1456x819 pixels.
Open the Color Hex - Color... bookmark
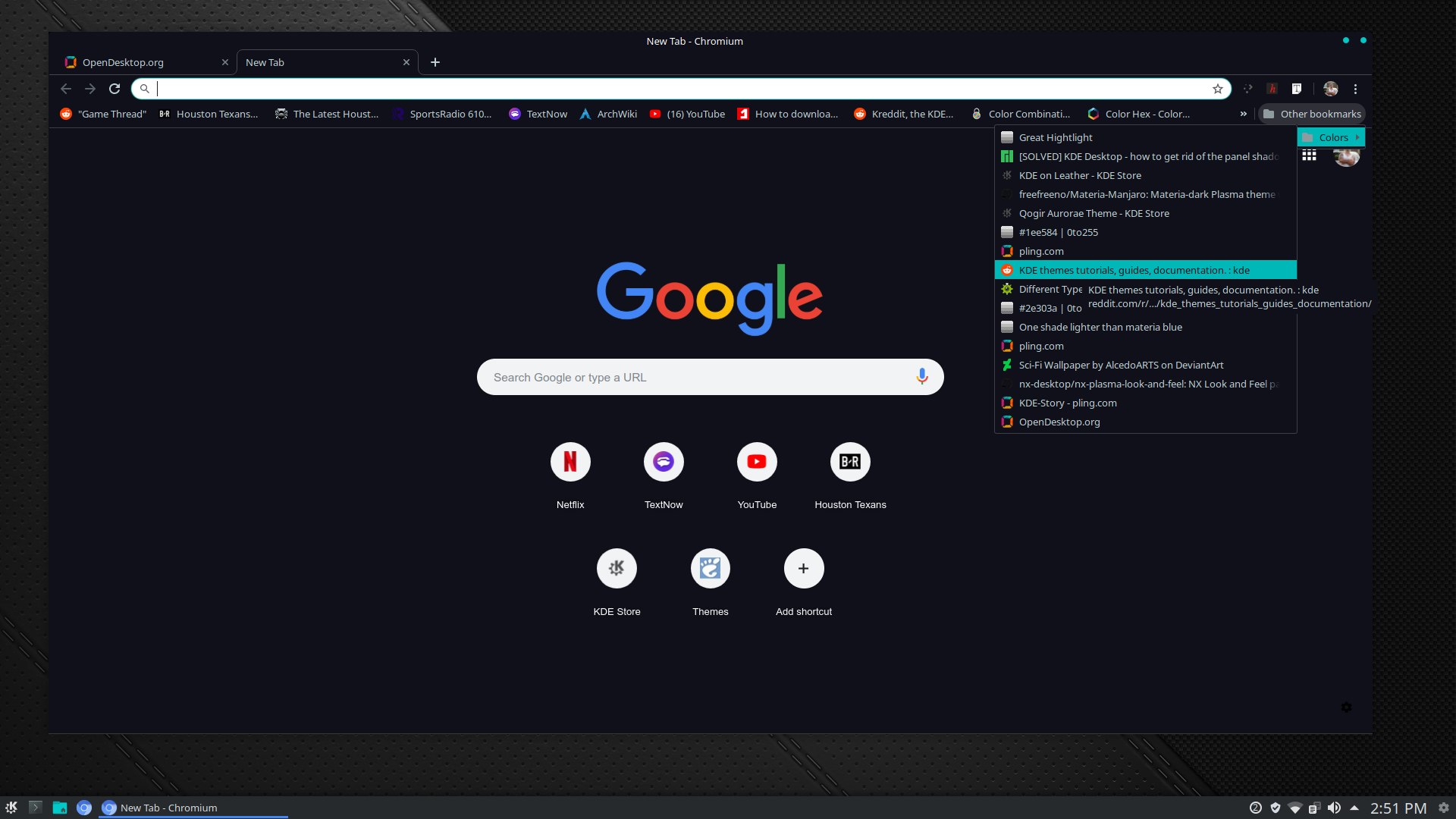(x=1139, y=114)
